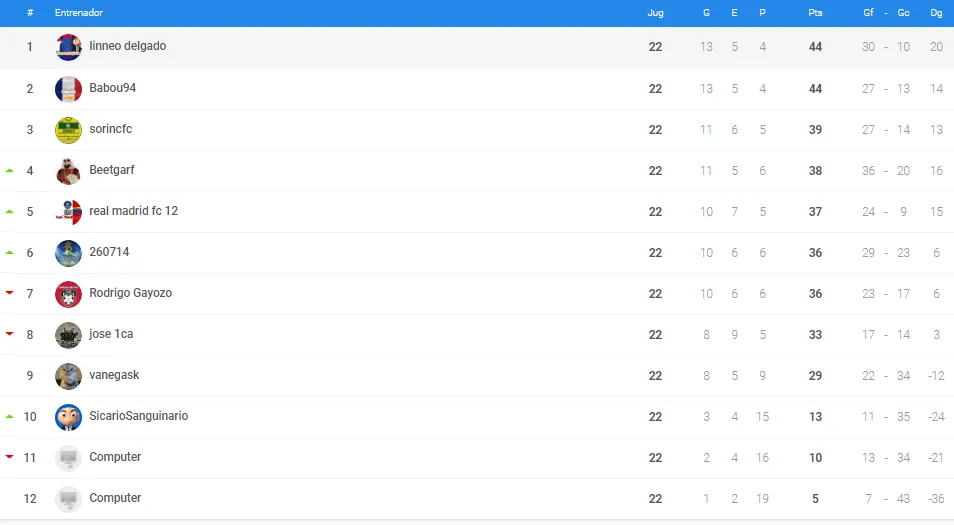Click sorincfc's 39 points
The image size is (954, 525).
[x=815, y=130]
